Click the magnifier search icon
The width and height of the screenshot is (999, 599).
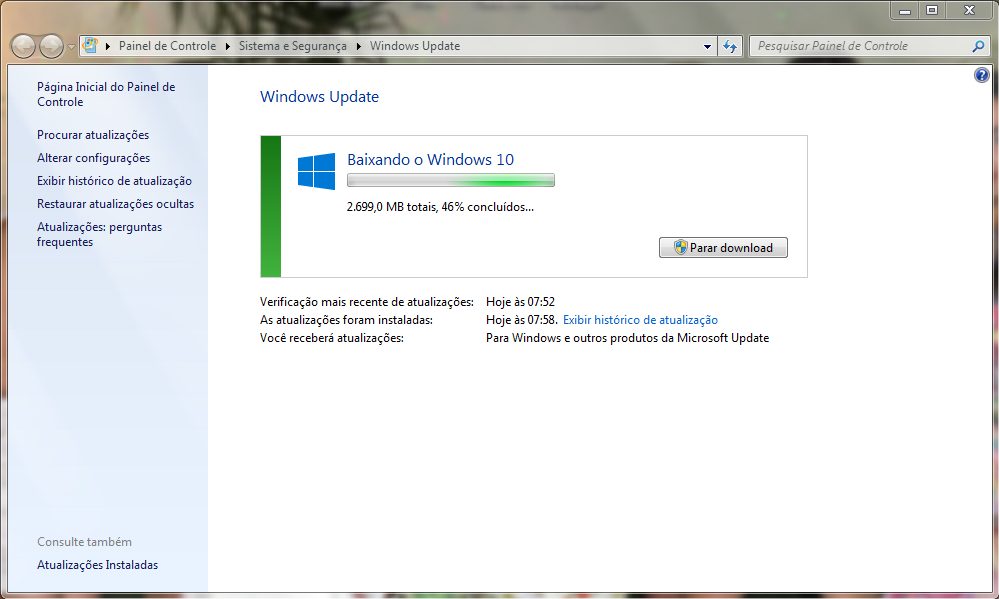[979, 46]
